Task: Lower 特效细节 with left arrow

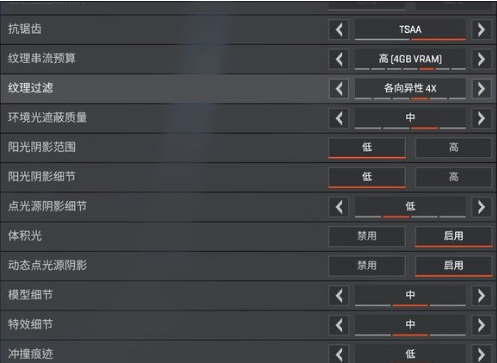Action: [339, 325]
